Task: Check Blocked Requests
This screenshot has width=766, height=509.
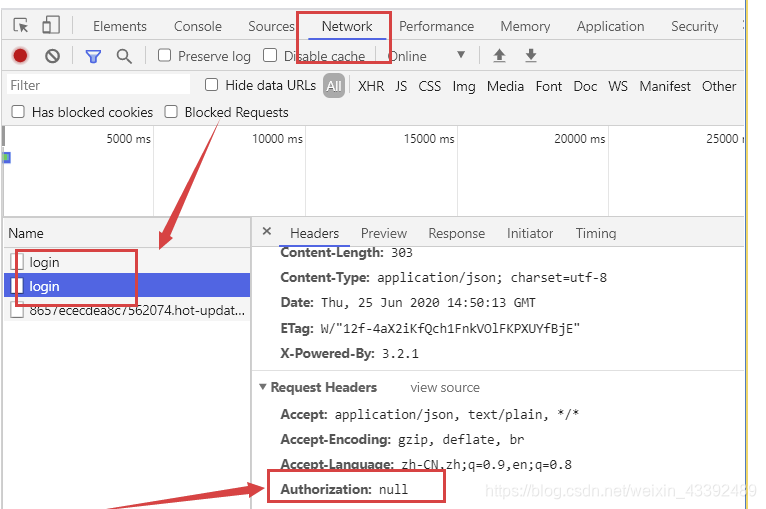Action: [x=171, y=112]
